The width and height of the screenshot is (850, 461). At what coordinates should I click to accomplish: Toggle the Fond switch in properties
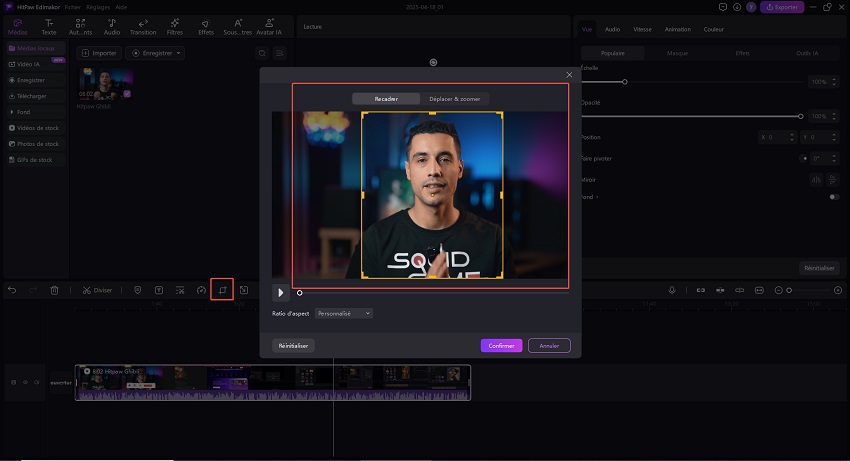point(834,197)
